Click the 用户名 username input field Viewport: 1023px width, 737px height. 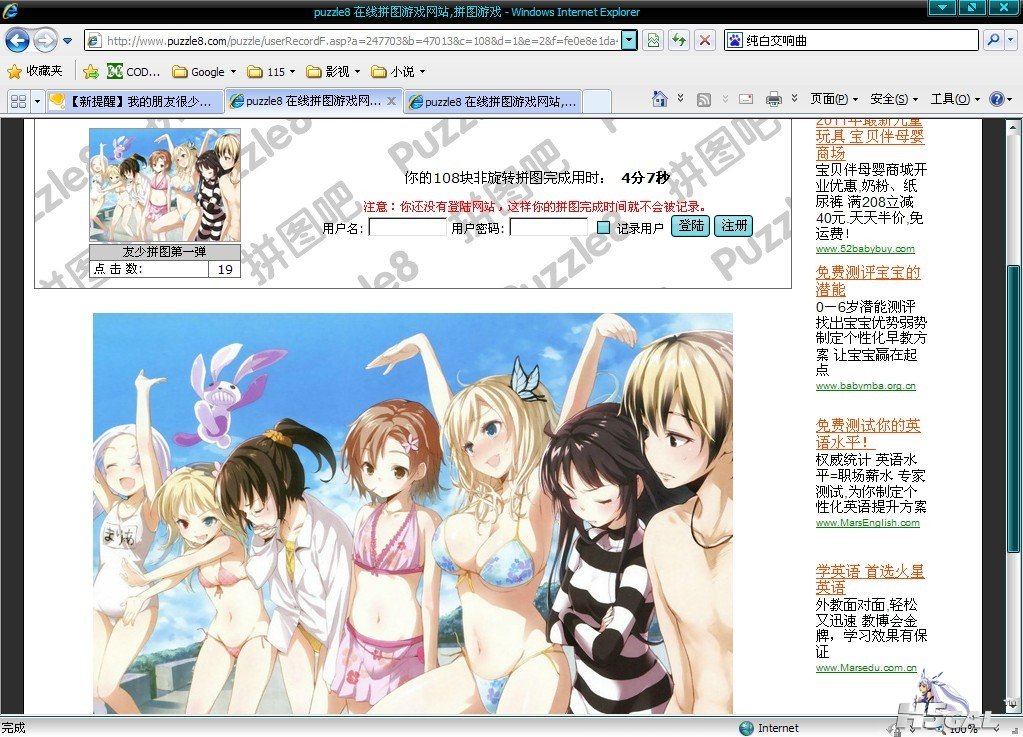click(x=408, y=227)
